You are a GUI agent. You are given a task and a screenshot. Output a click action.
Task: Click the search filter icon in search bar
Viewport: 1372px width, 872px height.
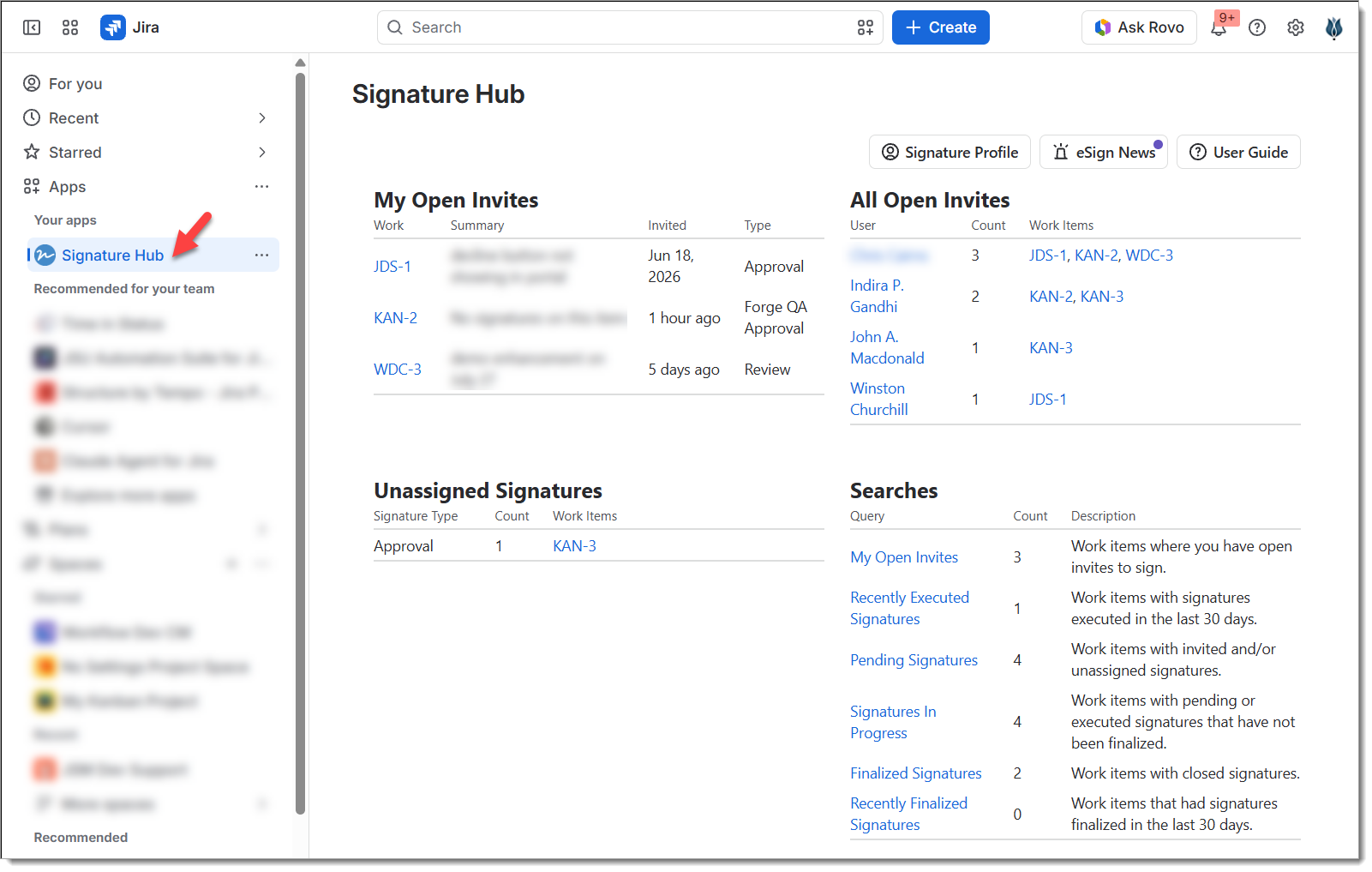866,27
